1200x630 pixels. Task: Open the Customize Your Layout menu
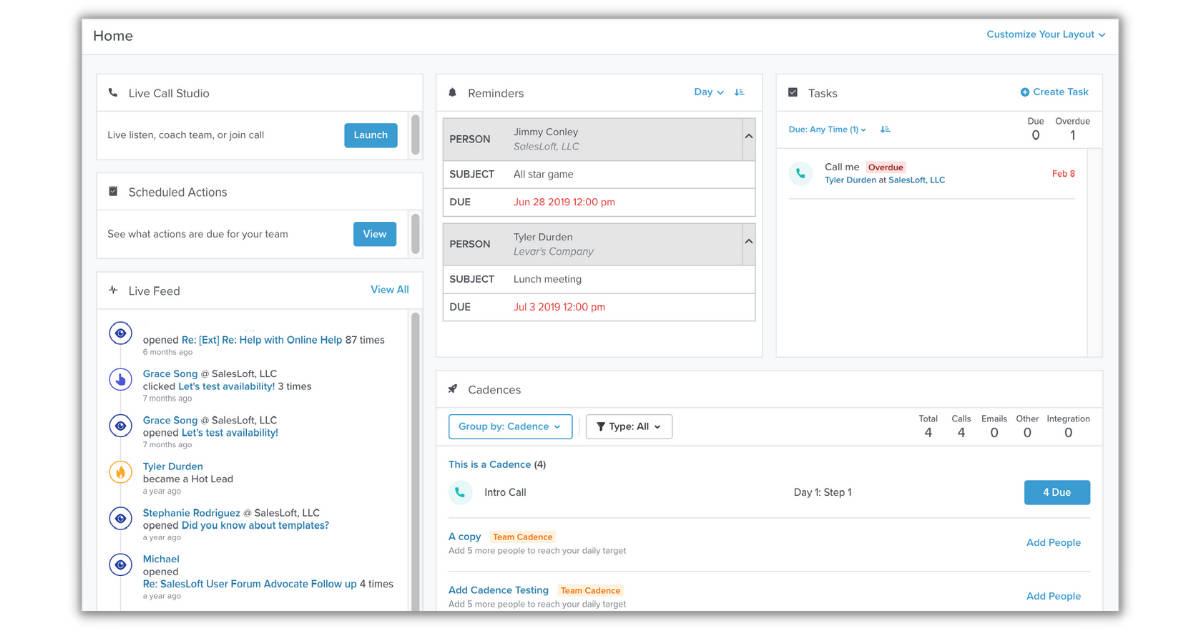click(x=1042, y=33)
